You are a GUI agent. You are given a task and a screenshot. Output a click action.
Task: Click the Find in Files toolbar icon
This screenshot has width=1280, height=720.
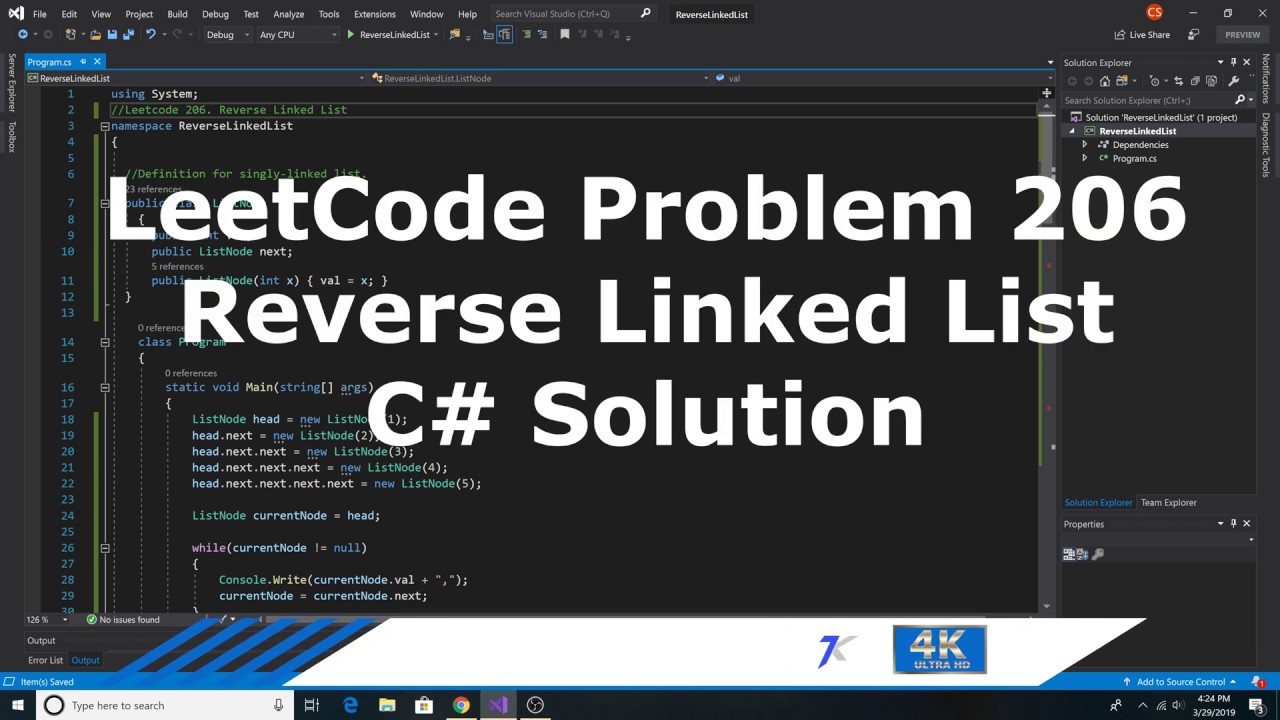[454, 34]
